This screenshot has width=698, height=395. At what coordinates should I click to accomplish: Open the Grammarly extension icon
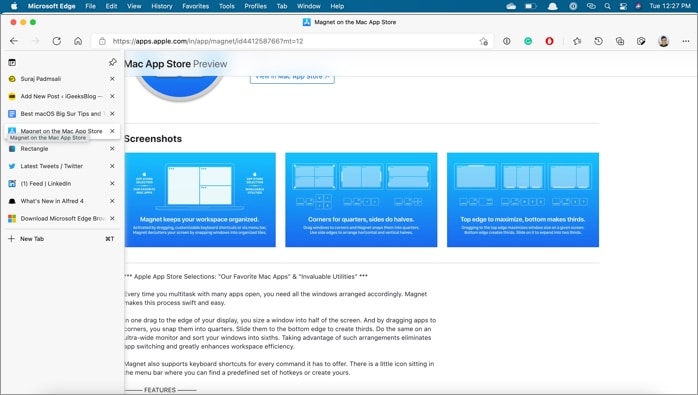coord(528,41)
